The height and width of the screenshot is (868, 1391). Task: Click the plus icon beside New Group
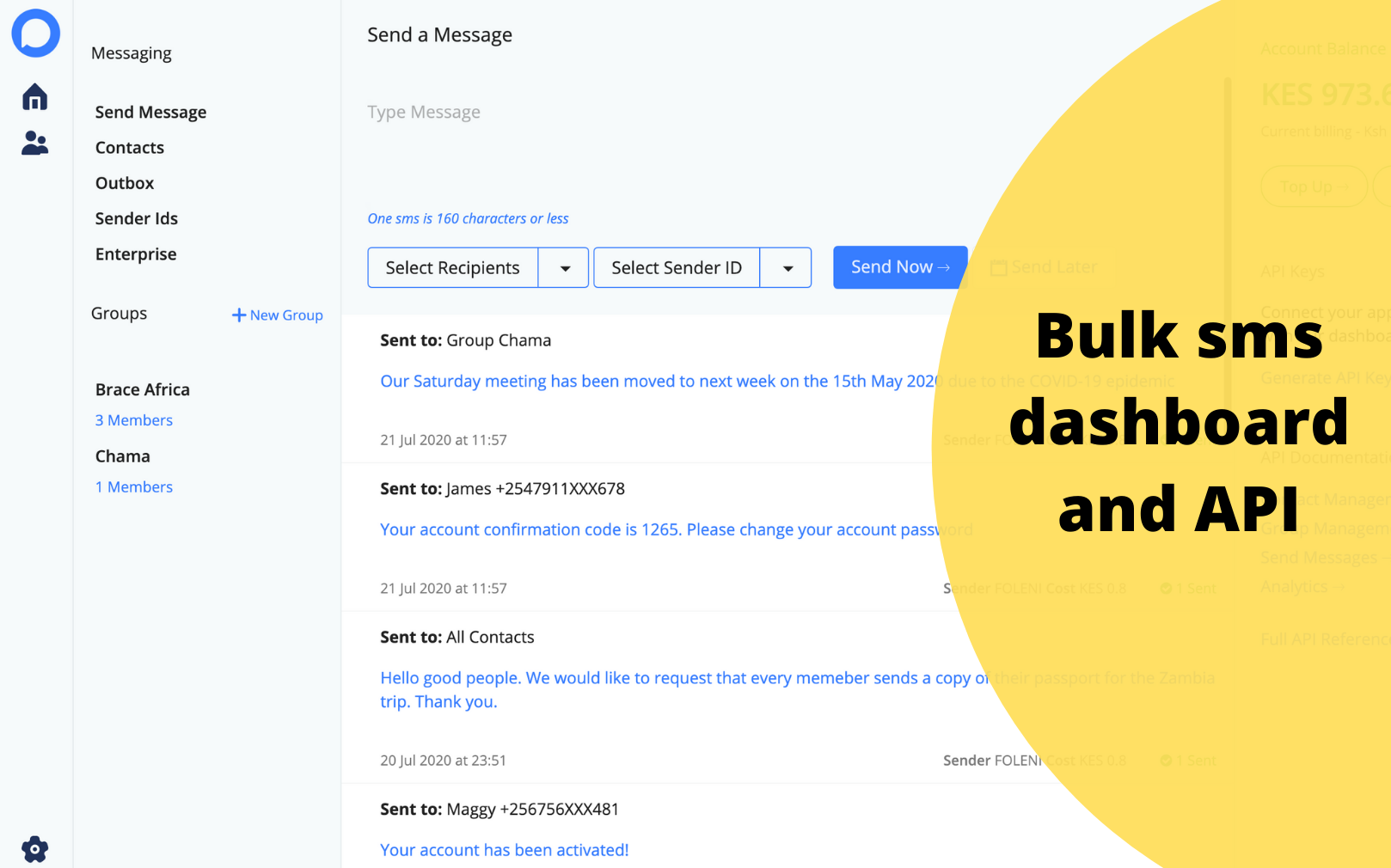tap(239, 315)
